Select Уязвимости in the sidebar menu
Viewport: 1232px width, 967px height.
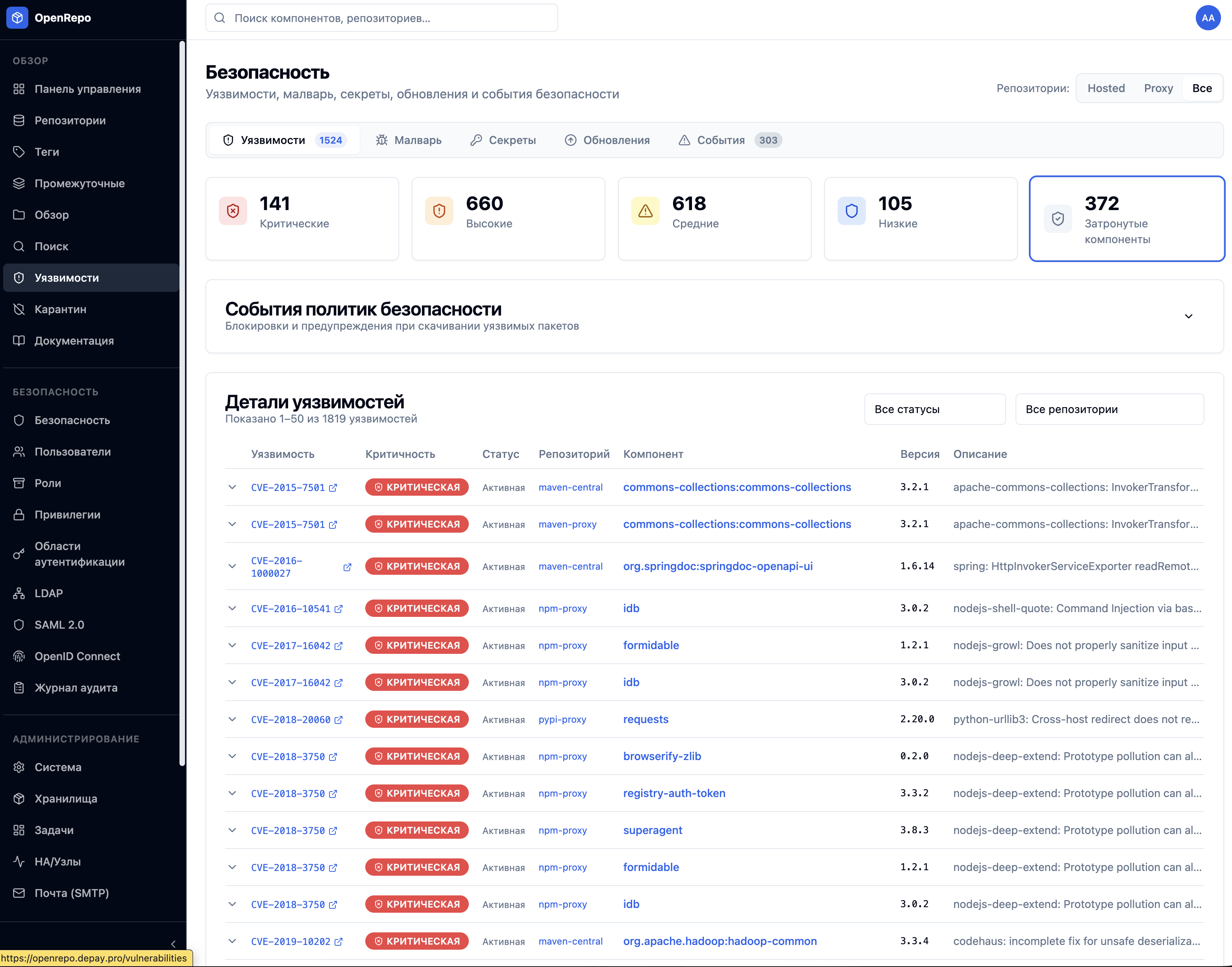91,278
